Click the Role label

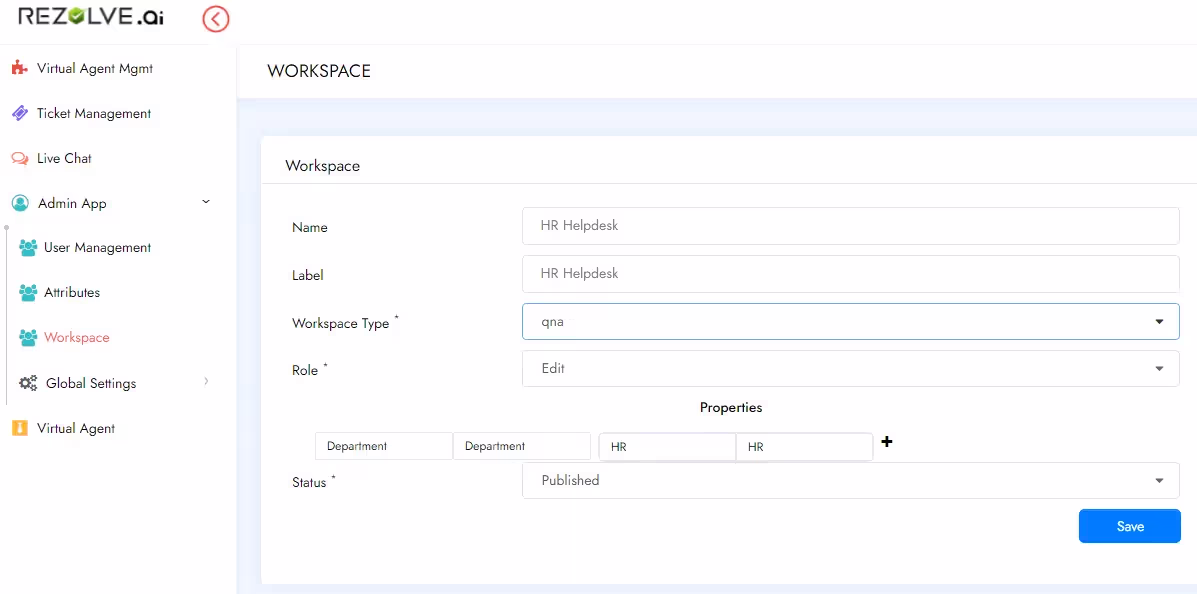click(309, 370)
